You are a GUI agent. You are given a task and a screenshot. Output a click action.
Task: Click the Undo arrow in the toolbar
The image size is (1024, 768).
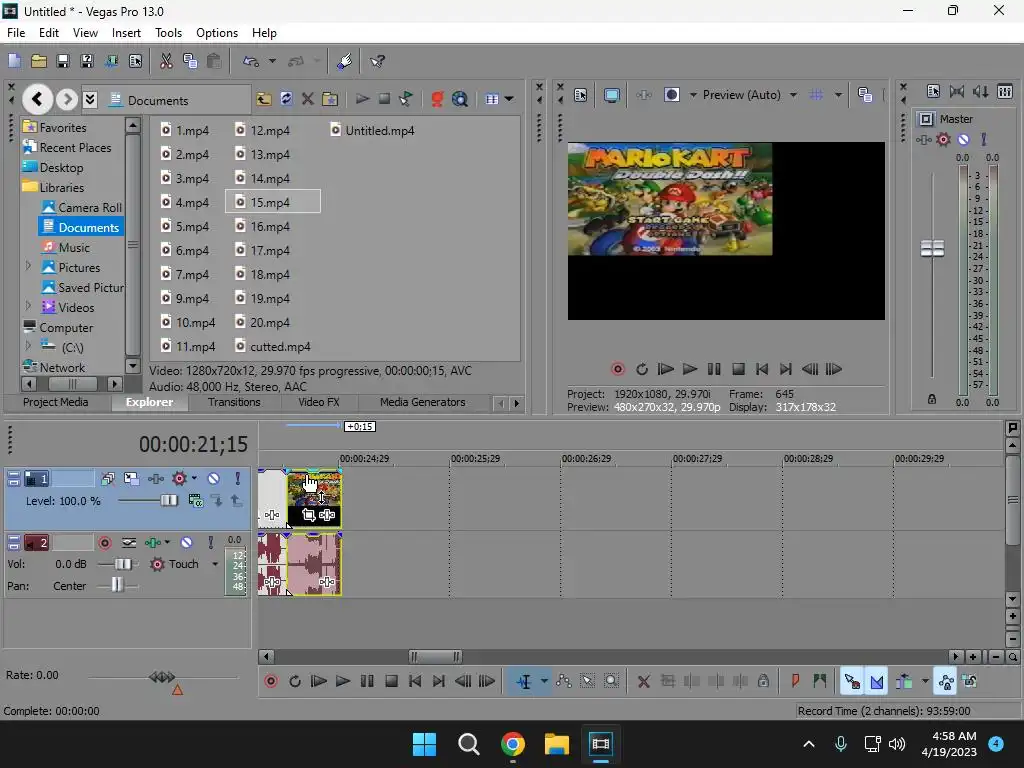point(251,61)
